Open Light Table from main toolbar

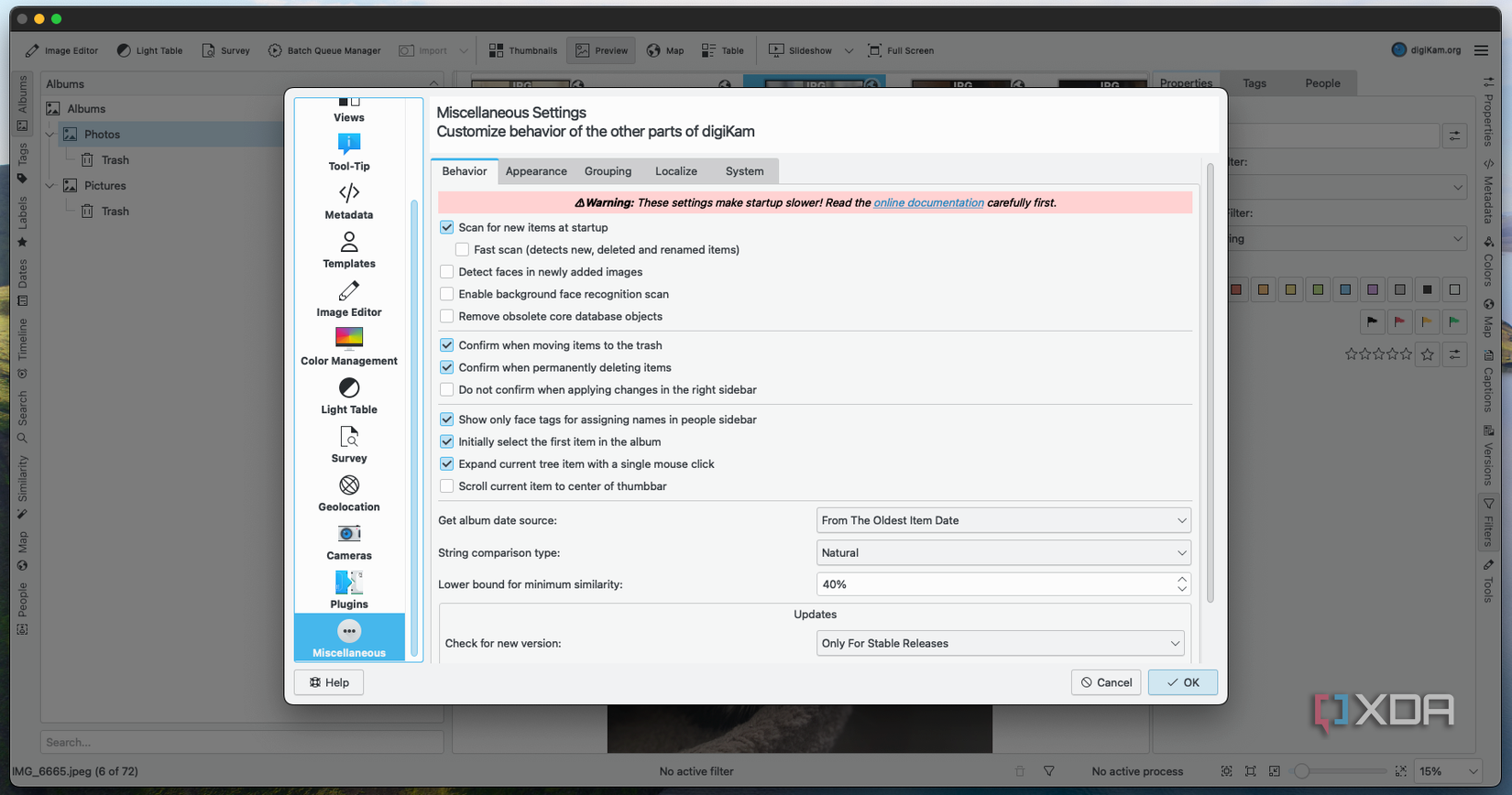click(x=149, y=50)
